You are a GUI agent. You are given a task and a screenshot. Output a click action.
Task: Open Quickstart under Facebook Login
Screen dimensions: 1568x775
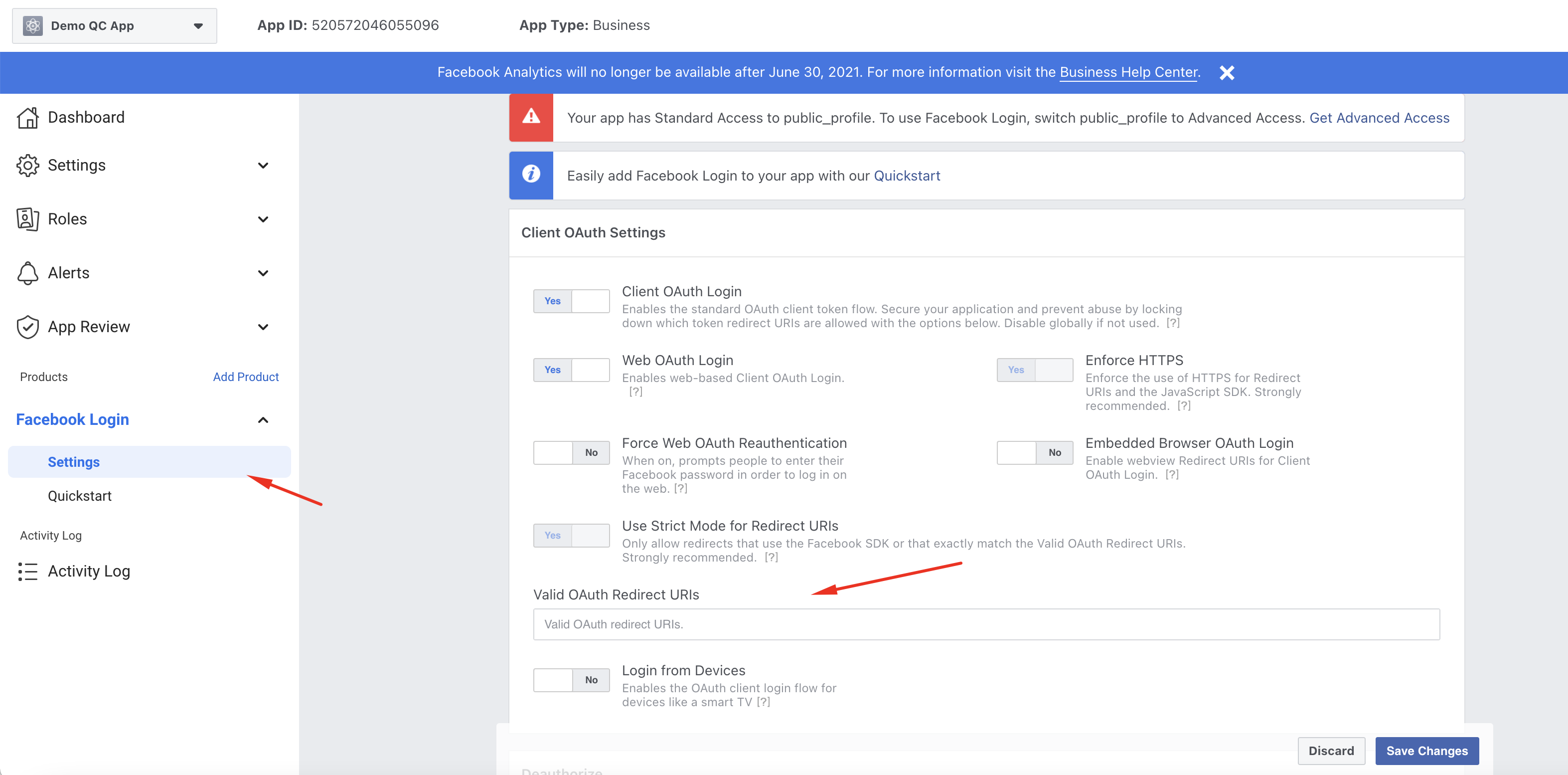tap(80, 496)
